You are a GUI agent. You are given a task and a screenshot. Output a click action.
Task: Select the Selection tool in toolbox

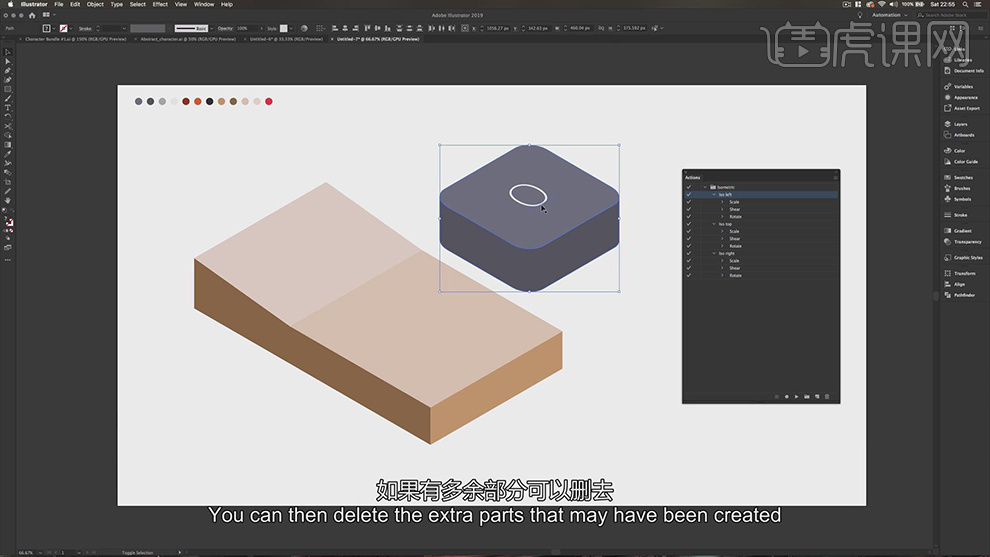(x=8, y=52)
